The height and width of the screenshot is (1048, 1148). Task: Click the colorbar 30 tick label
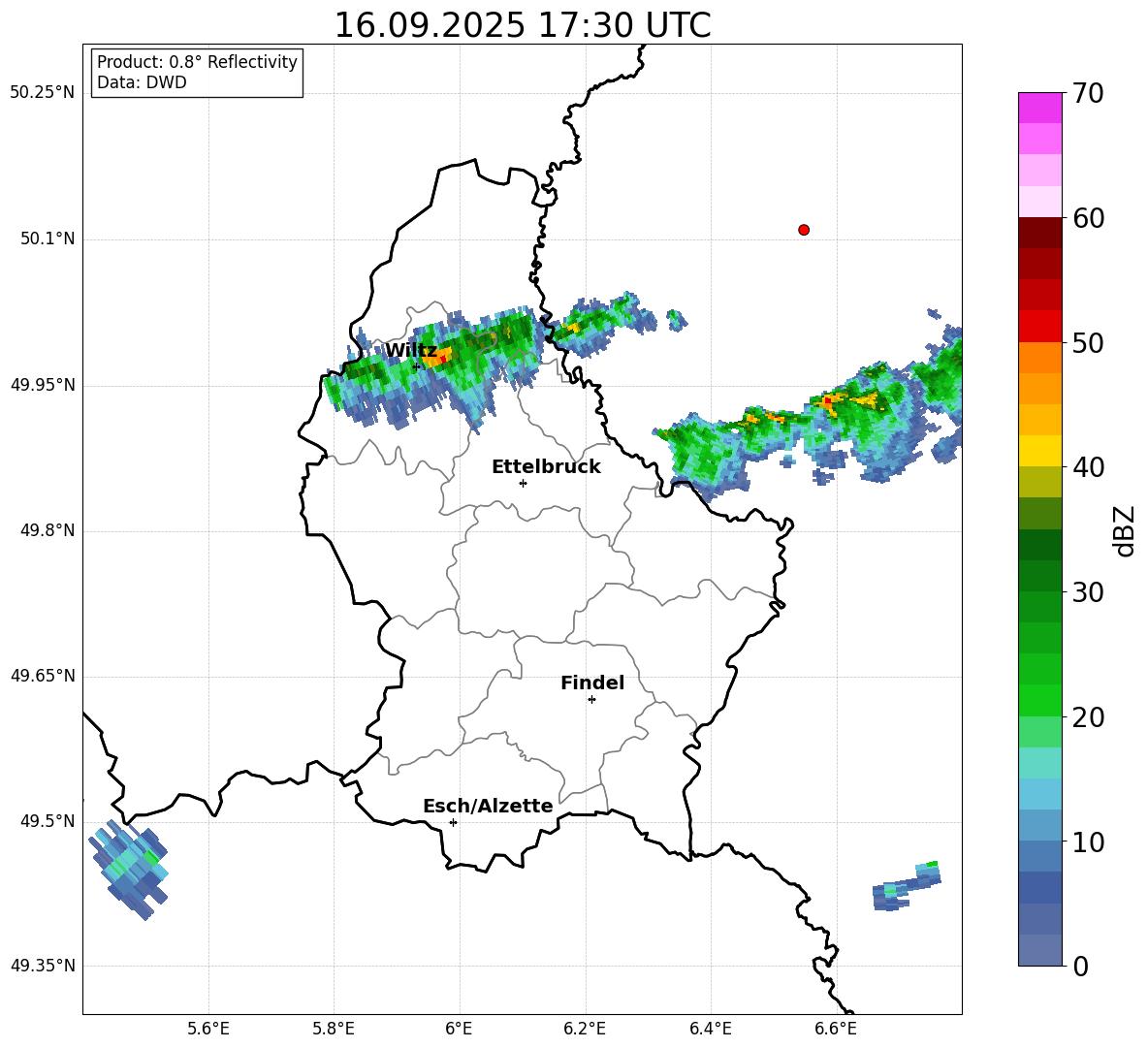point(1088,592)
